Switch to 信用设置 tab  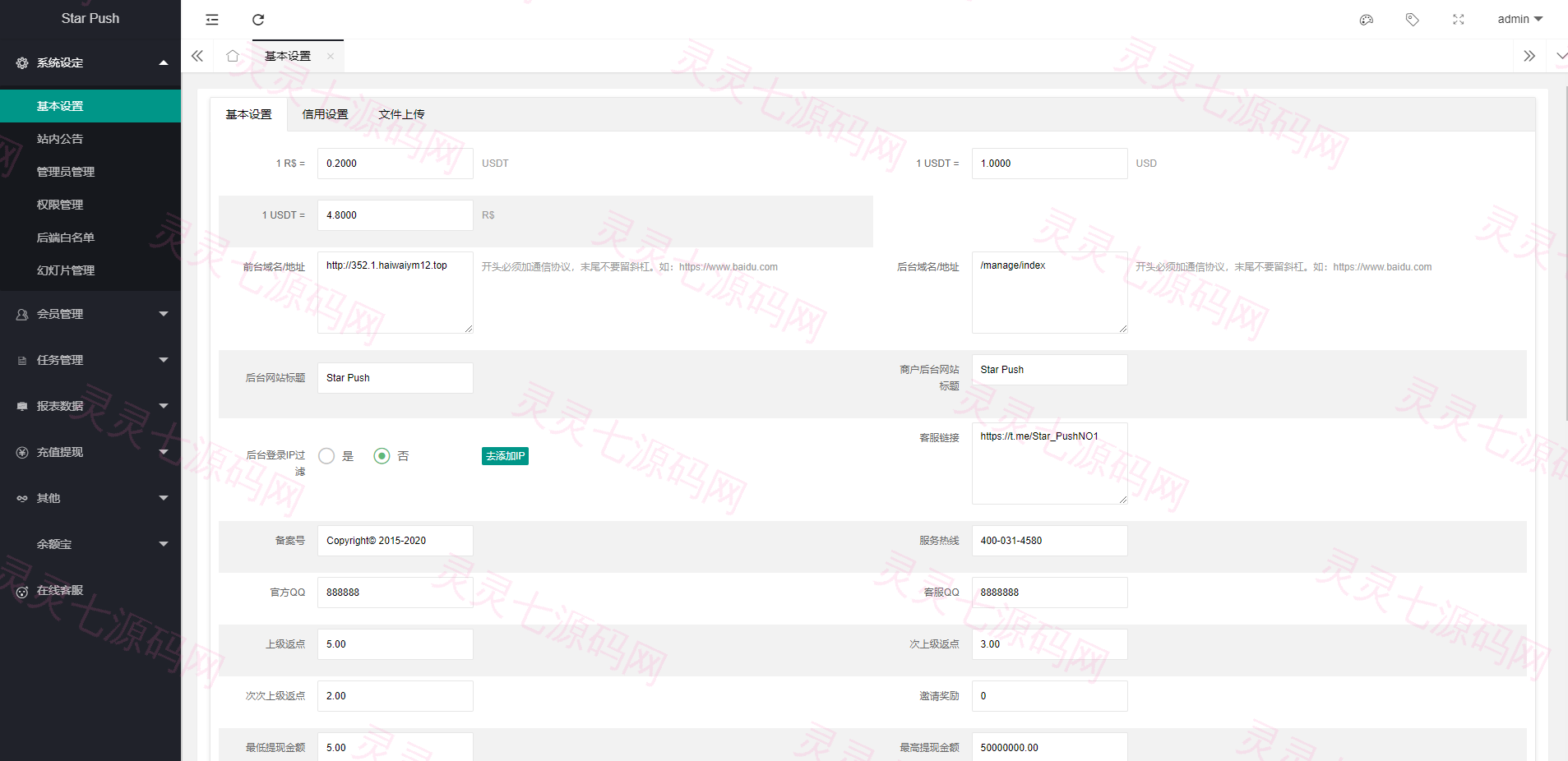point(326,114)
